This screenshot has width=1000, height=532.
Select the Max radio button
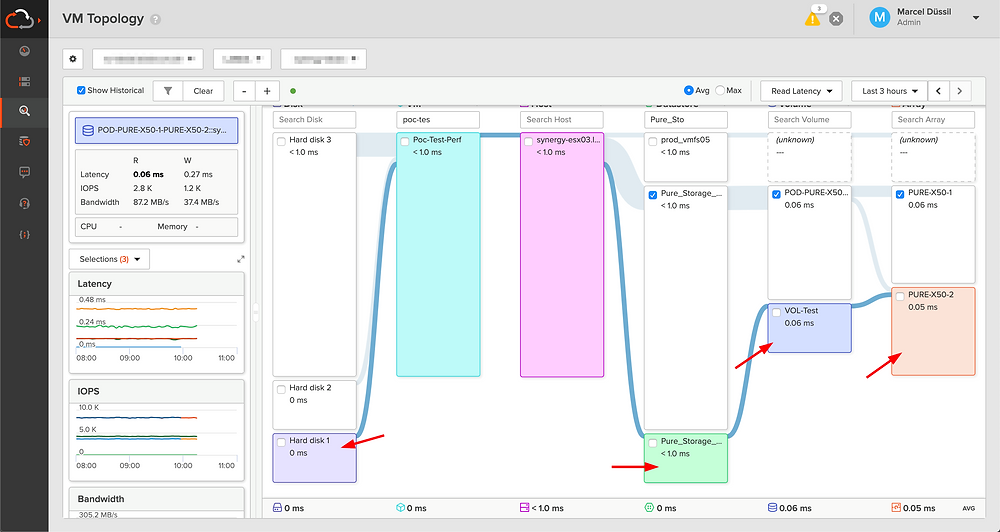tap(720, 91)
